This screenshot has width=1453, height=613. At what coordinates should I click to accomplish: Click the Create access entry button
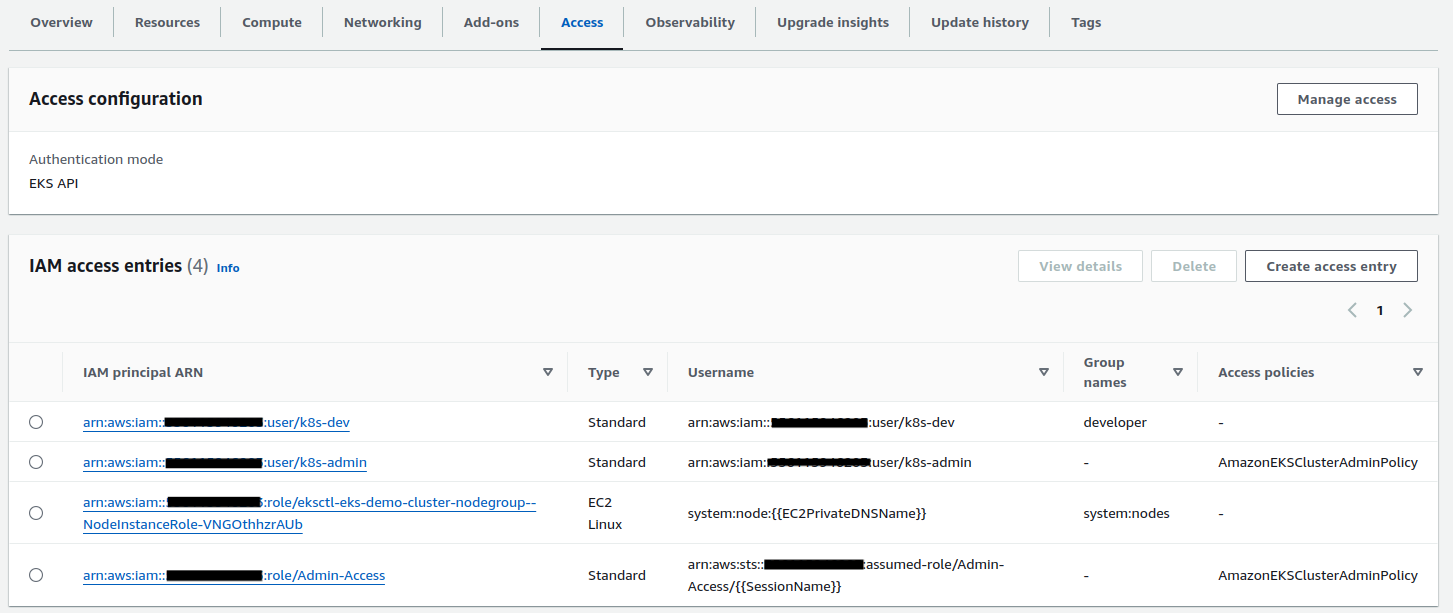pos(1331,266)
